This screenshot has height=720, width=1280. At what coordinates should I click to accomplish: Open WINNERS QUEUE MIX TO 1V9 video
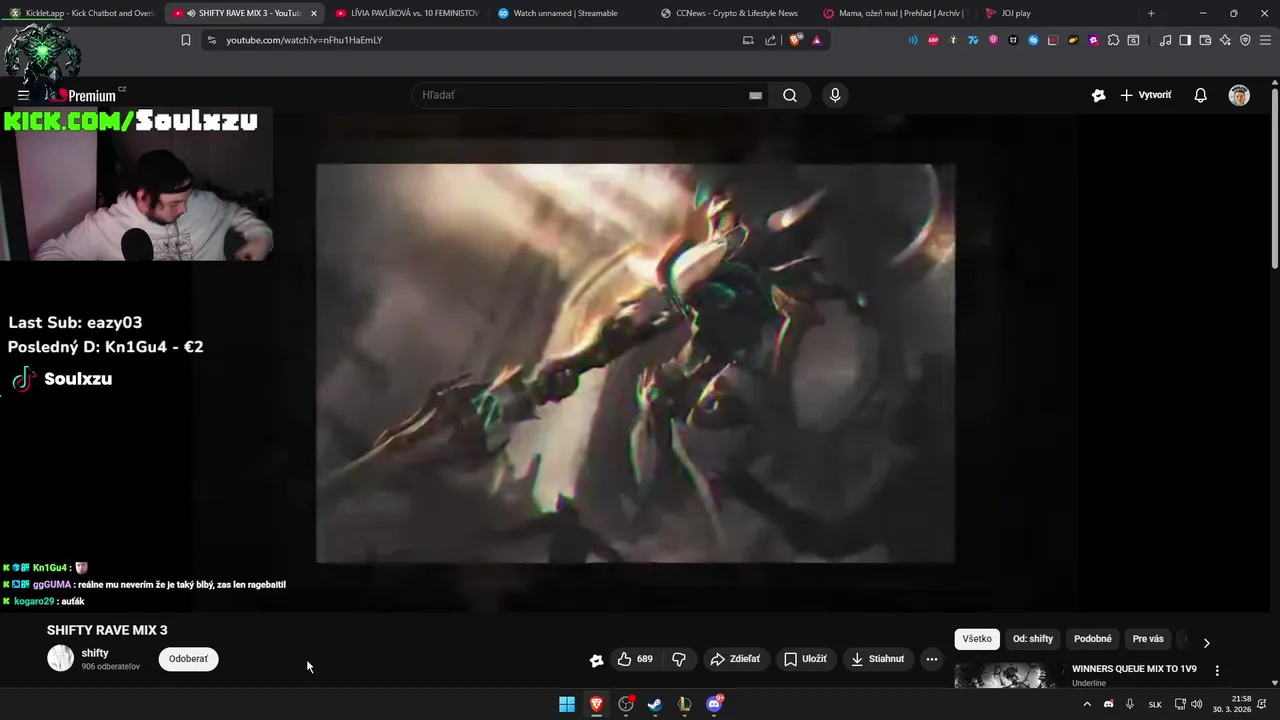1134,669
